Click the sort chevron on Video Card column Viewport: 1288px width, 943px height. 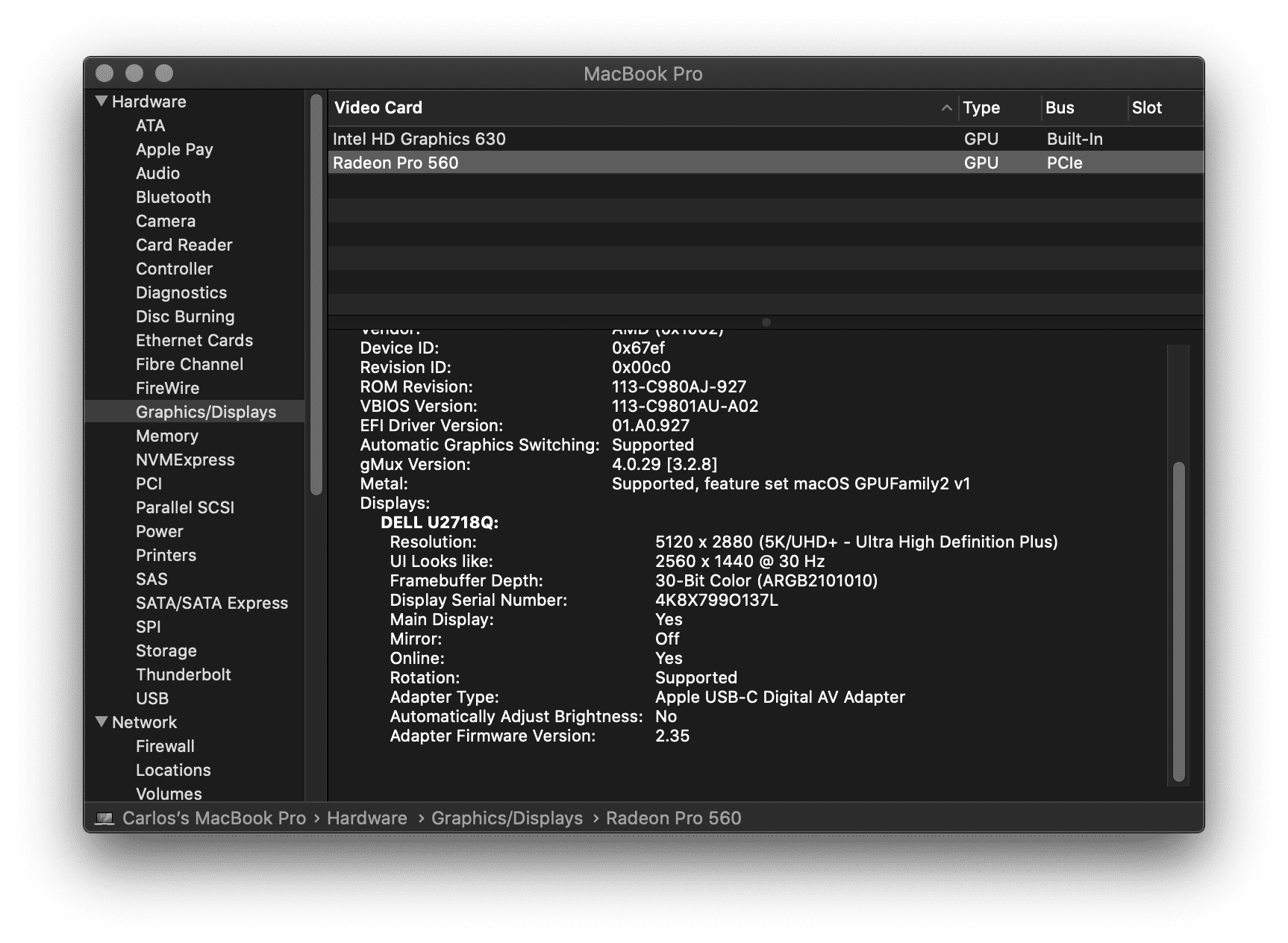(x=945, y=108)
